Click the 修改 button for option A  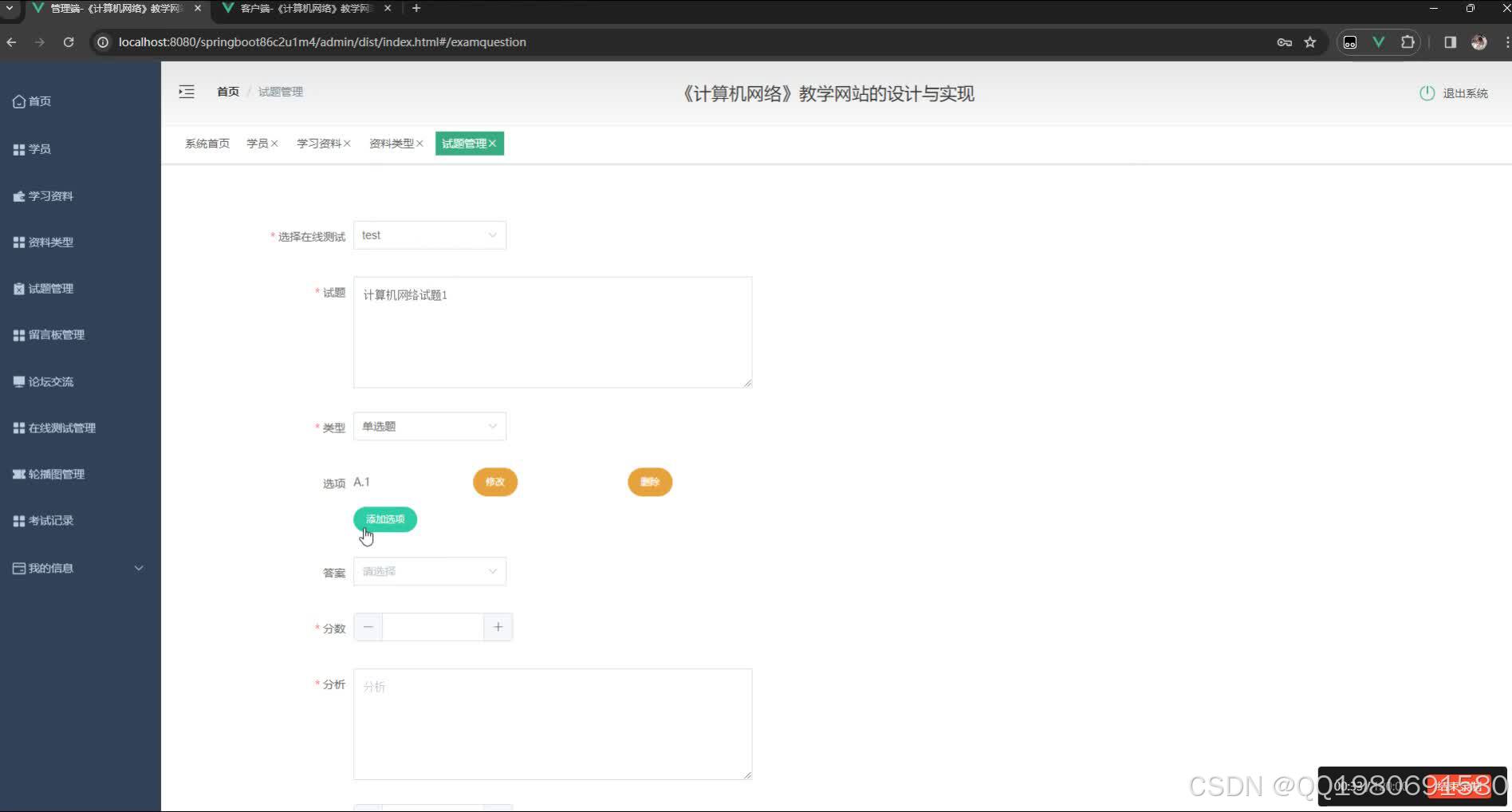click(x=495, y=482)
